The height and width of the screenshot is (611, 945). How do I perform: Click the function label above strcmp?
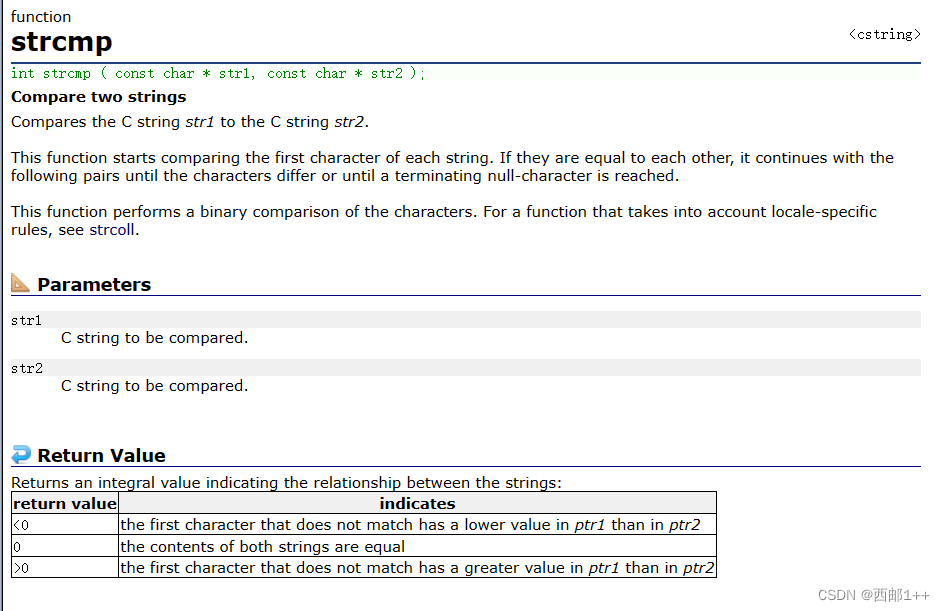tap(41, 16)
